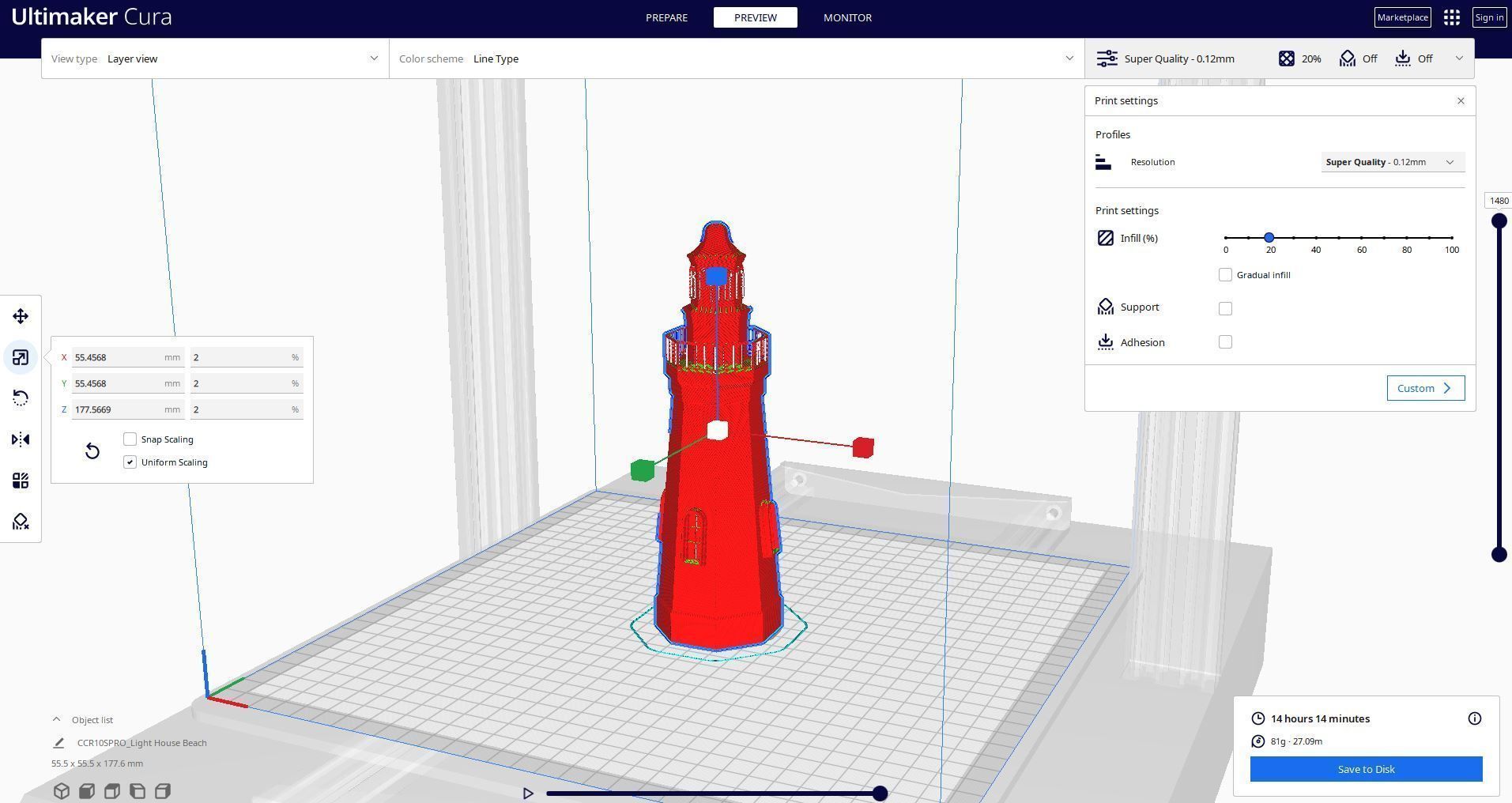Click the Sign in button
Viewport: 1512px width, 803px height.
1489,17
